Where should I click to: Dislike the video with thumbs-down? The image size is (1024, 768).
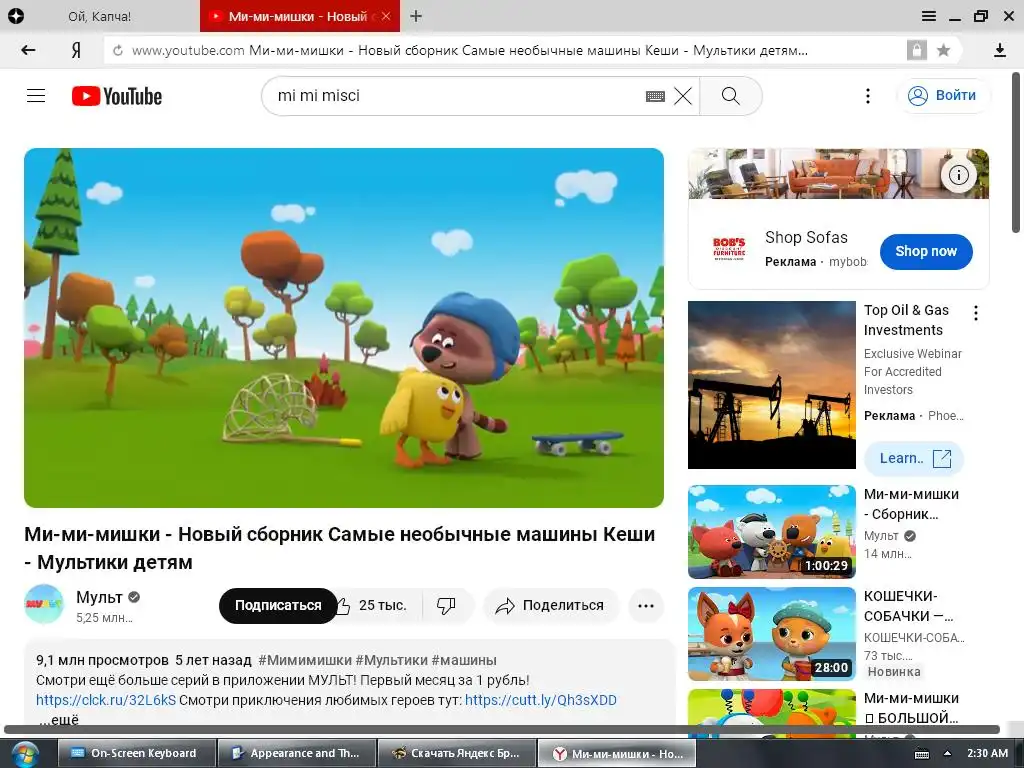tap(447, 605)
